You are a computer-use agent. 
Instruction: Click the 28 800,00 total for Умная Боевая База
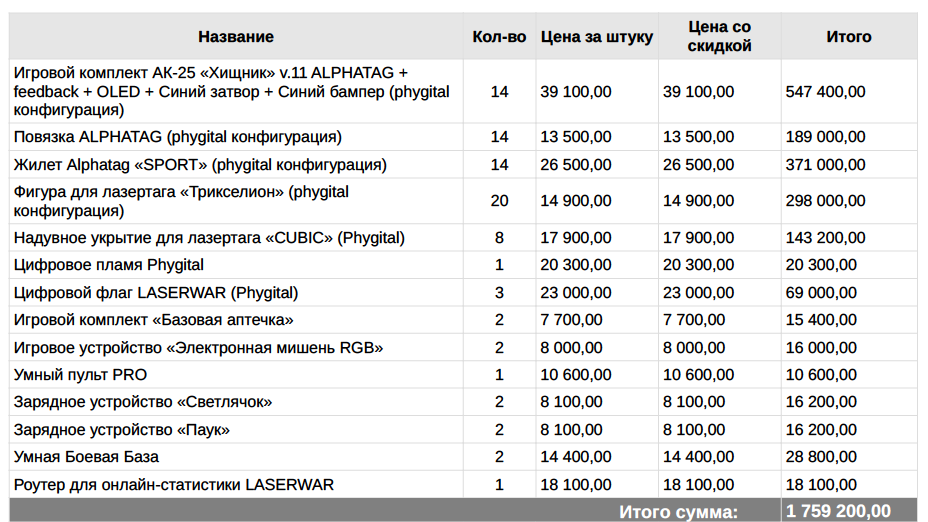coord(822,457)
